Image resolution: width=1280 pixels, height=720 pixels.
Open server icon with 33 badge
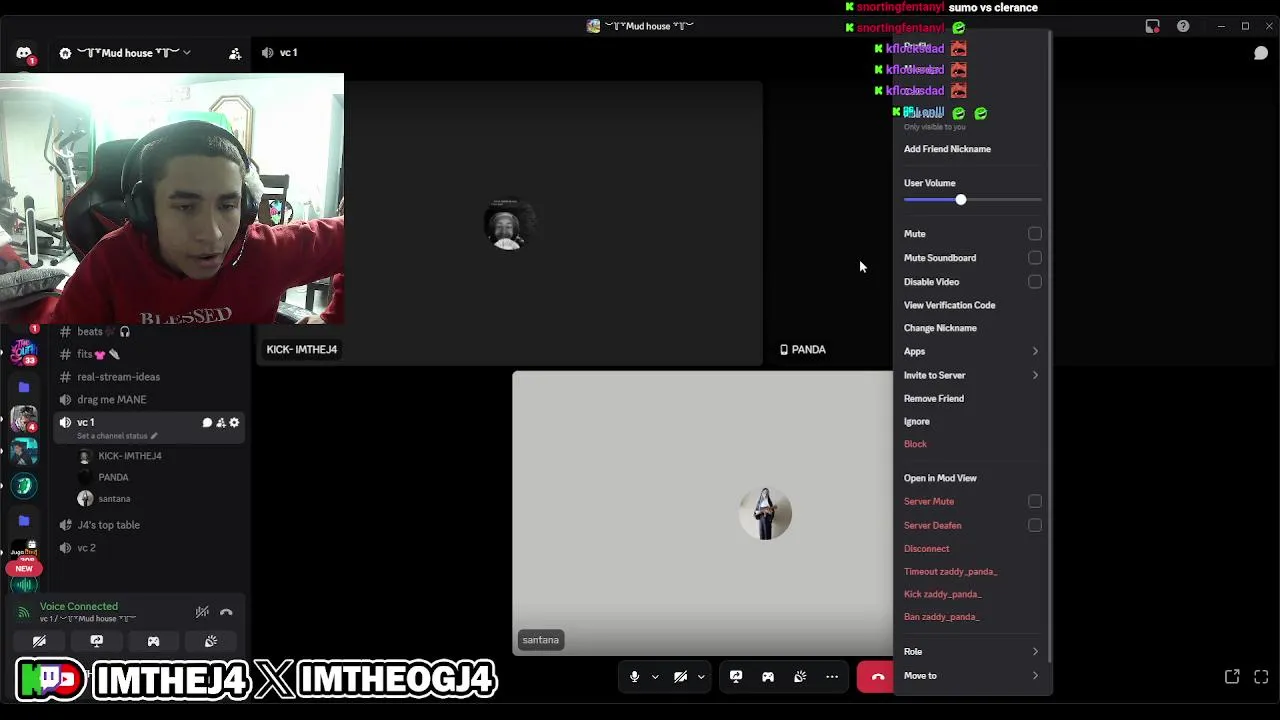click(24, 352)
